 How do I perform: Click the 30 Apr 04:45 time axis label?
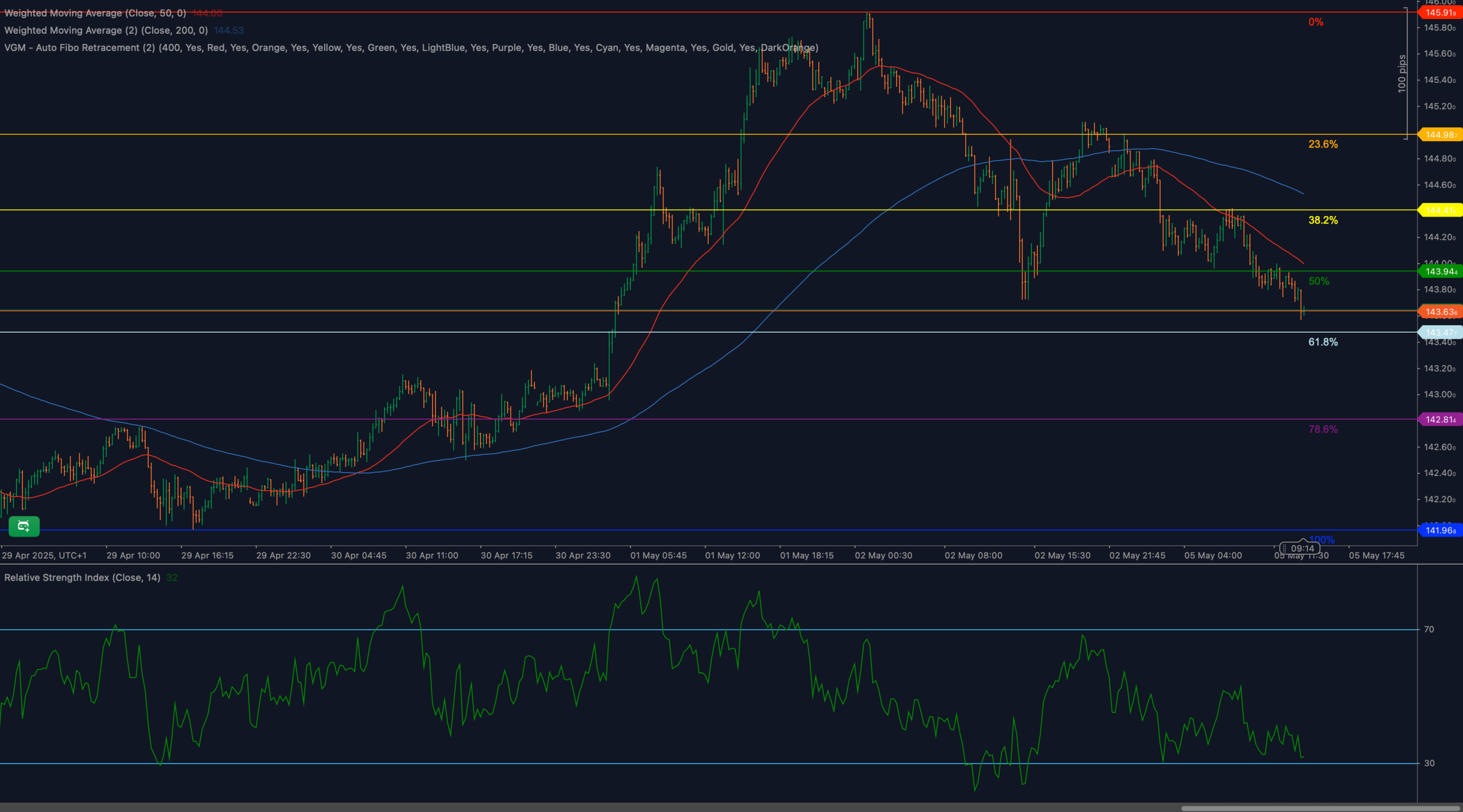[358, 555]
